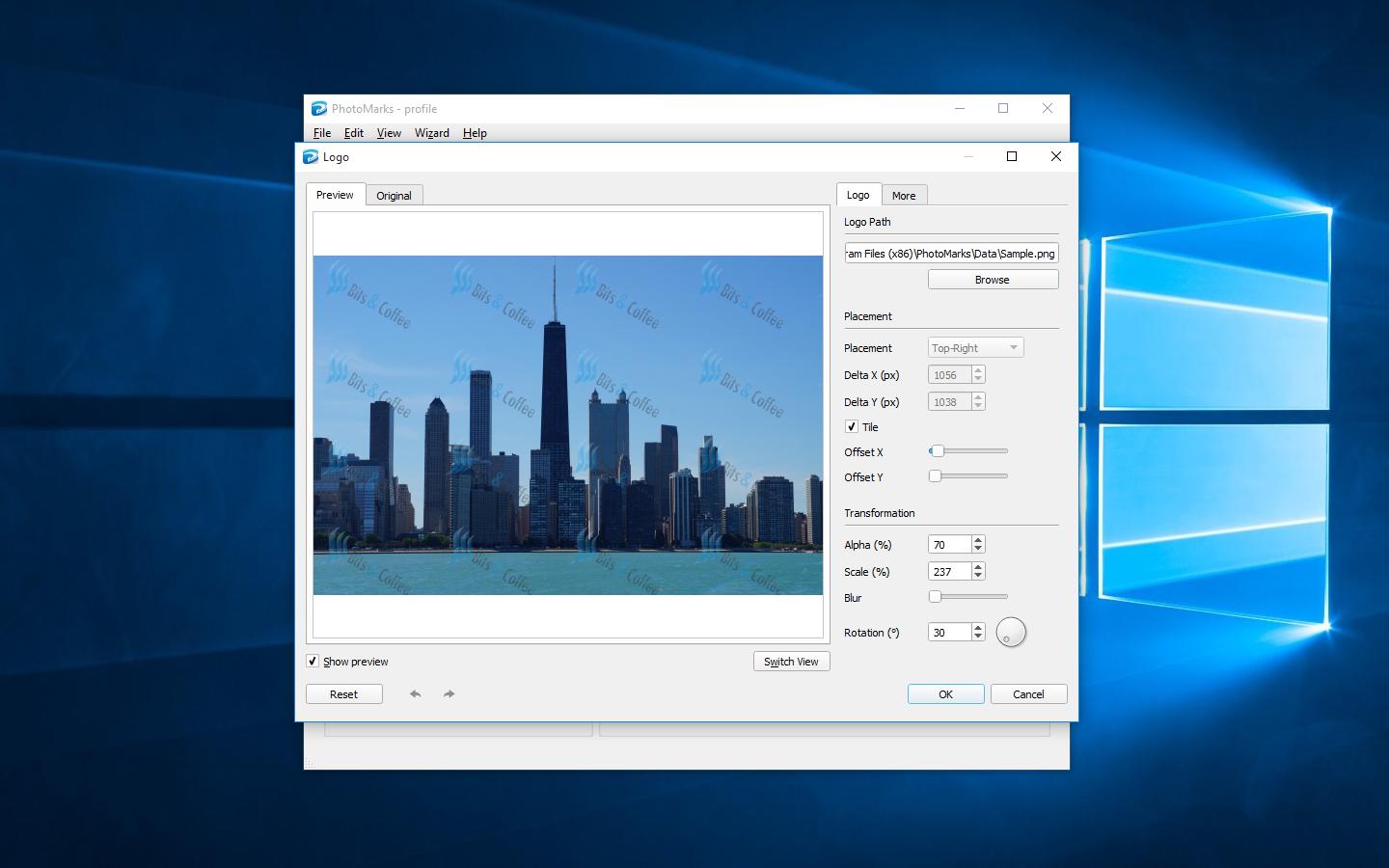Click the rotation dial knob
This screenshot has height=868, width=1389.
tap(1010, 632)
